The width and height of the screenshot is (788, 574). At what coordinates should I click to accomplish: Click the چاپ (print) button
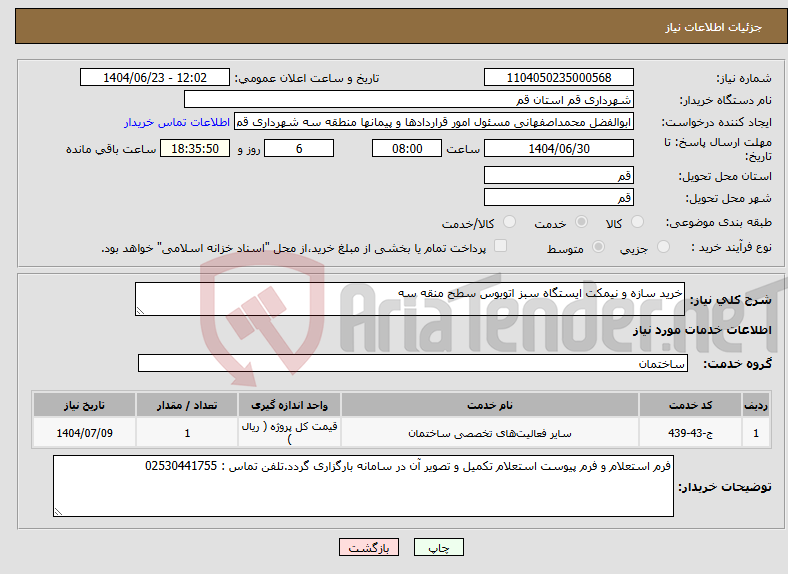[438, 547]
